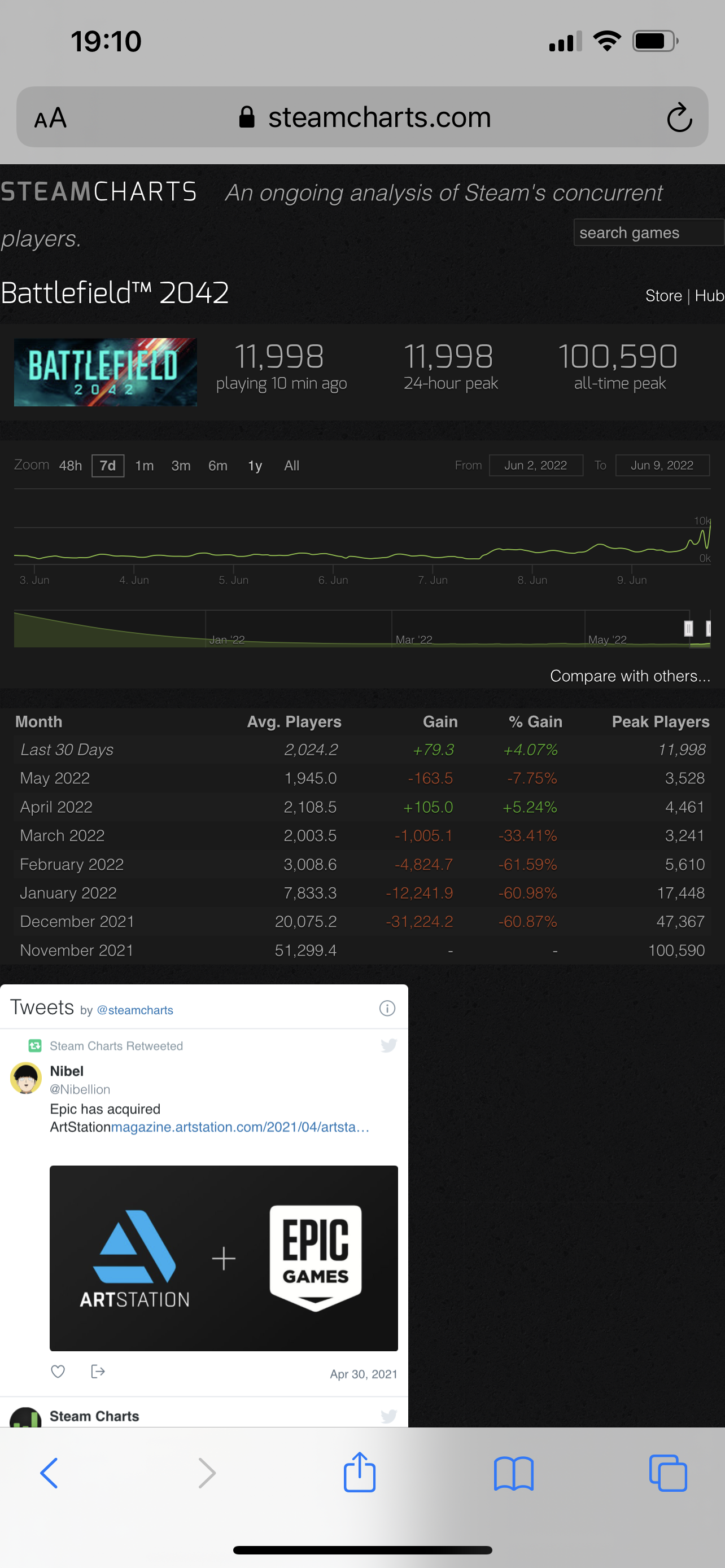This screenshot has width=725, height=1568.
Task: Tap the Avg. Players column header
Action: [294, 722]
